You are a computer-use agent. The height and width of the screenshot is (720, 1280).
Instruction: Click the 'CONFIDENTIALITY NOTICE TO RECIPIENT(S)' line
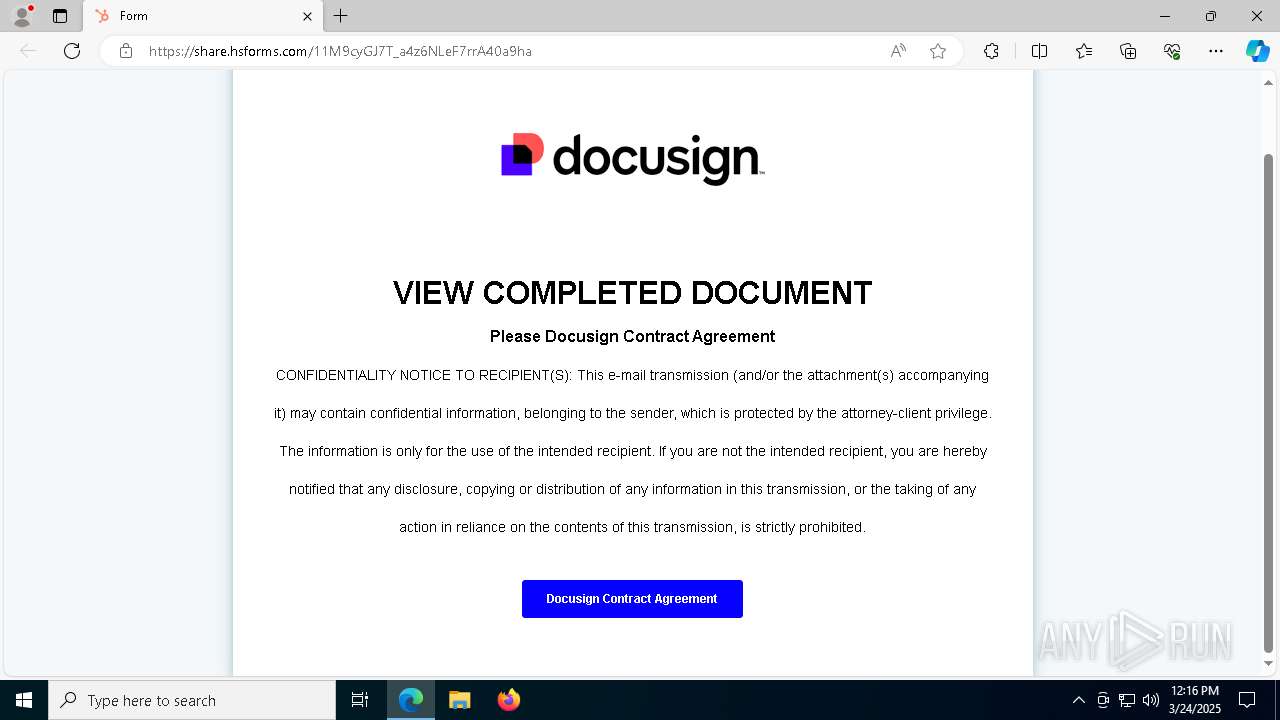(632, 376)
